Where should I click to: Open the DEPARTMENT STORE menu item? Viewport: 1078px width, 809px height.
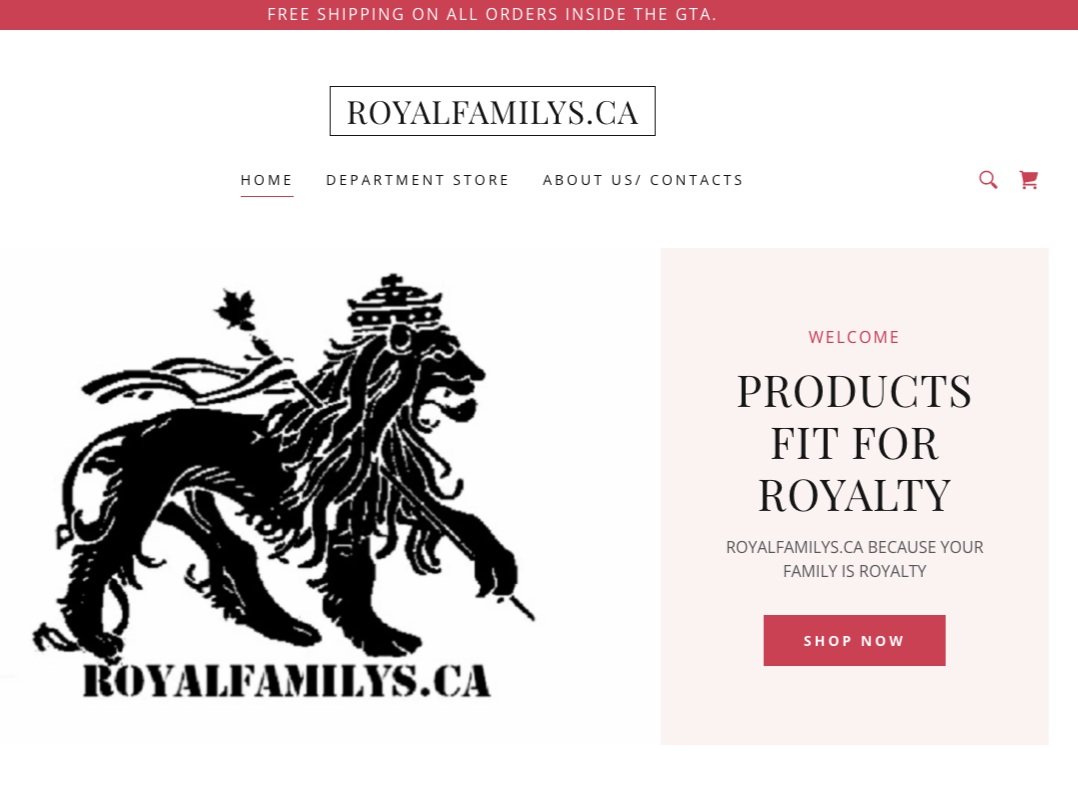(x=417, y=180)
